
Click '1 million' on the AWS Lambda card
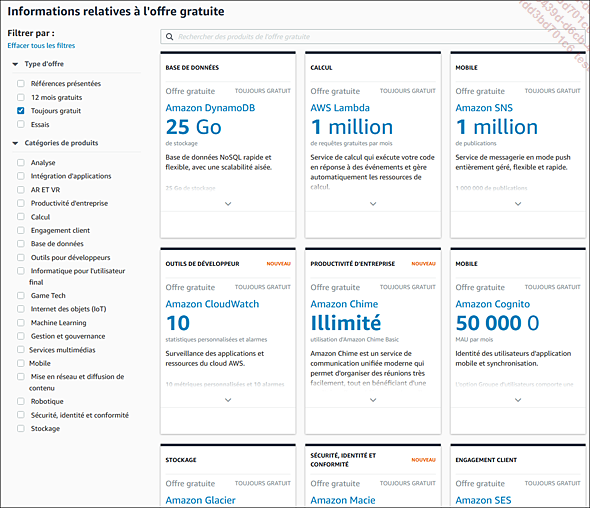point(352,127)
